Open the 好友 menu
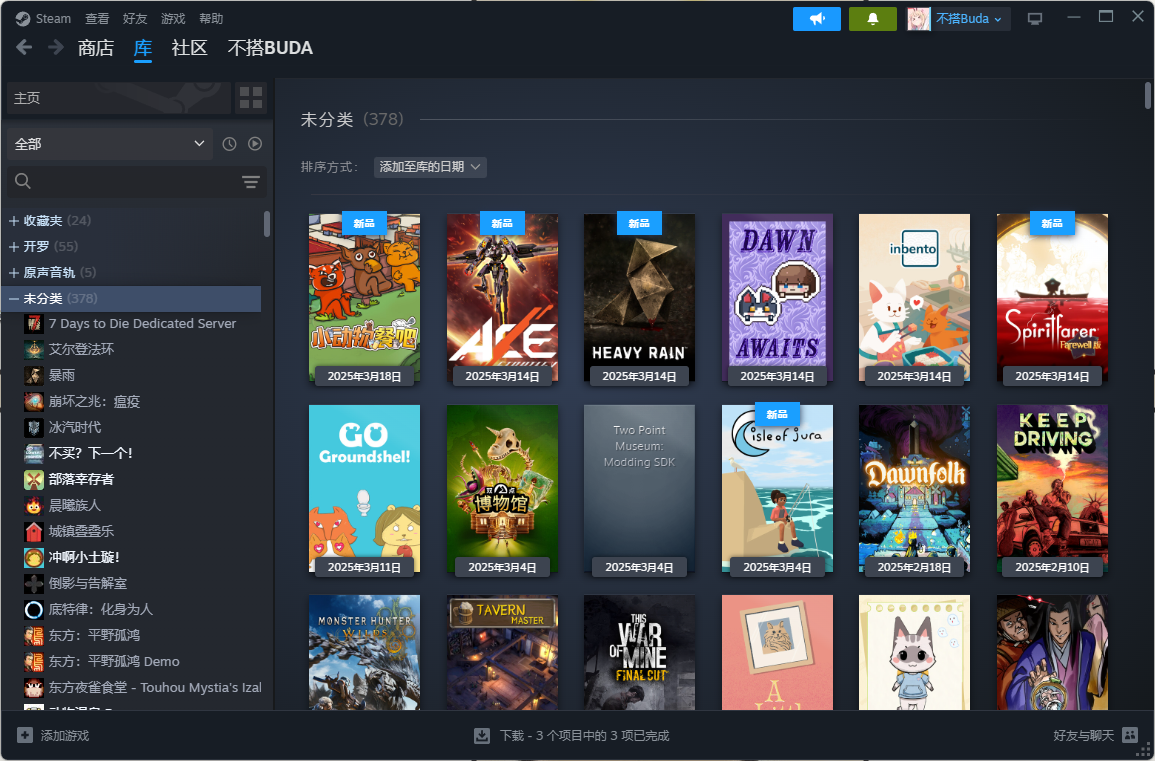The height and width of the screenshot is (761, 1155). point(135,18)
